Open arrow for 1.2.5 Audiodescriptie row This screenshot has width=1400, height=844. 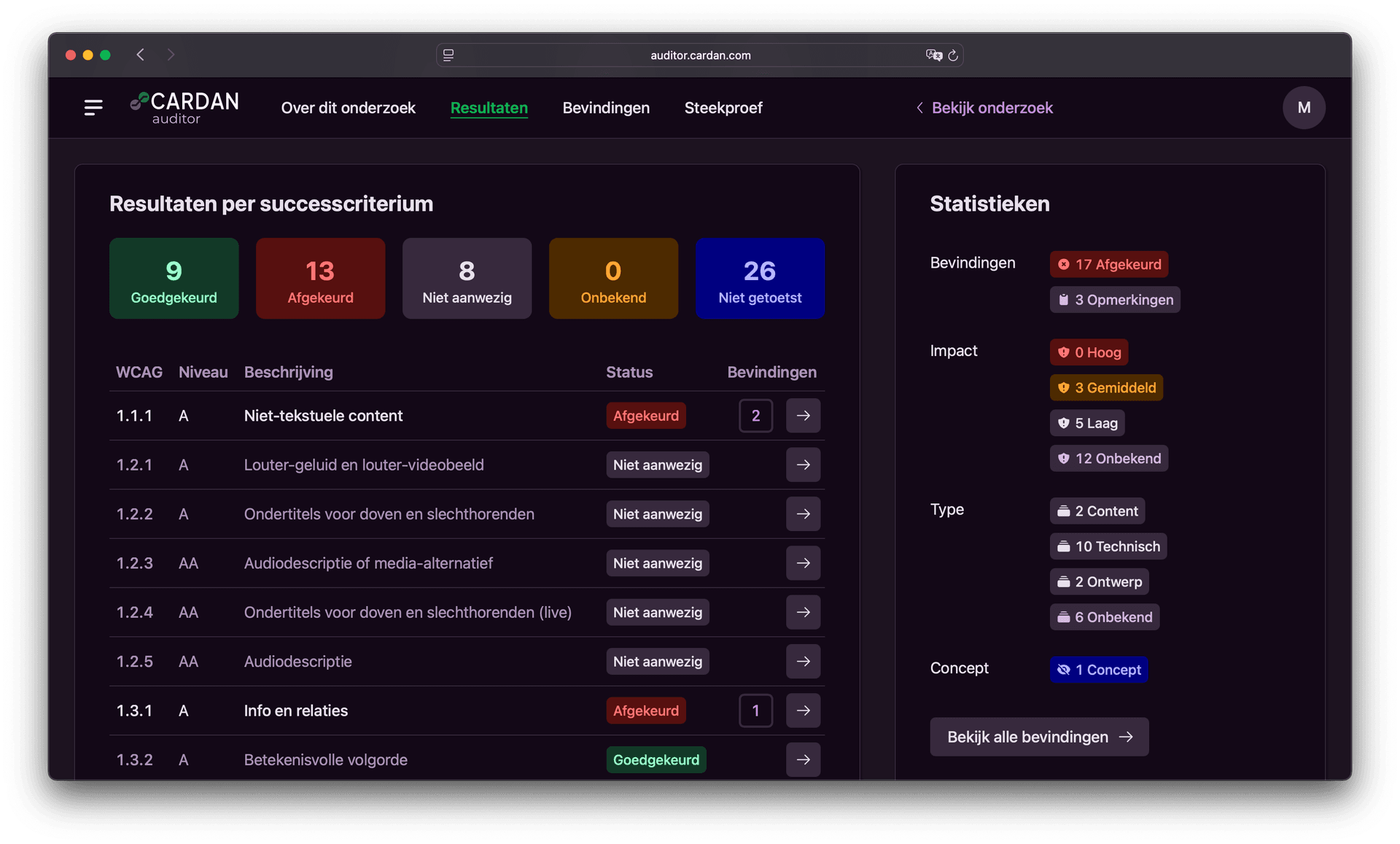[x=803, y=662]
